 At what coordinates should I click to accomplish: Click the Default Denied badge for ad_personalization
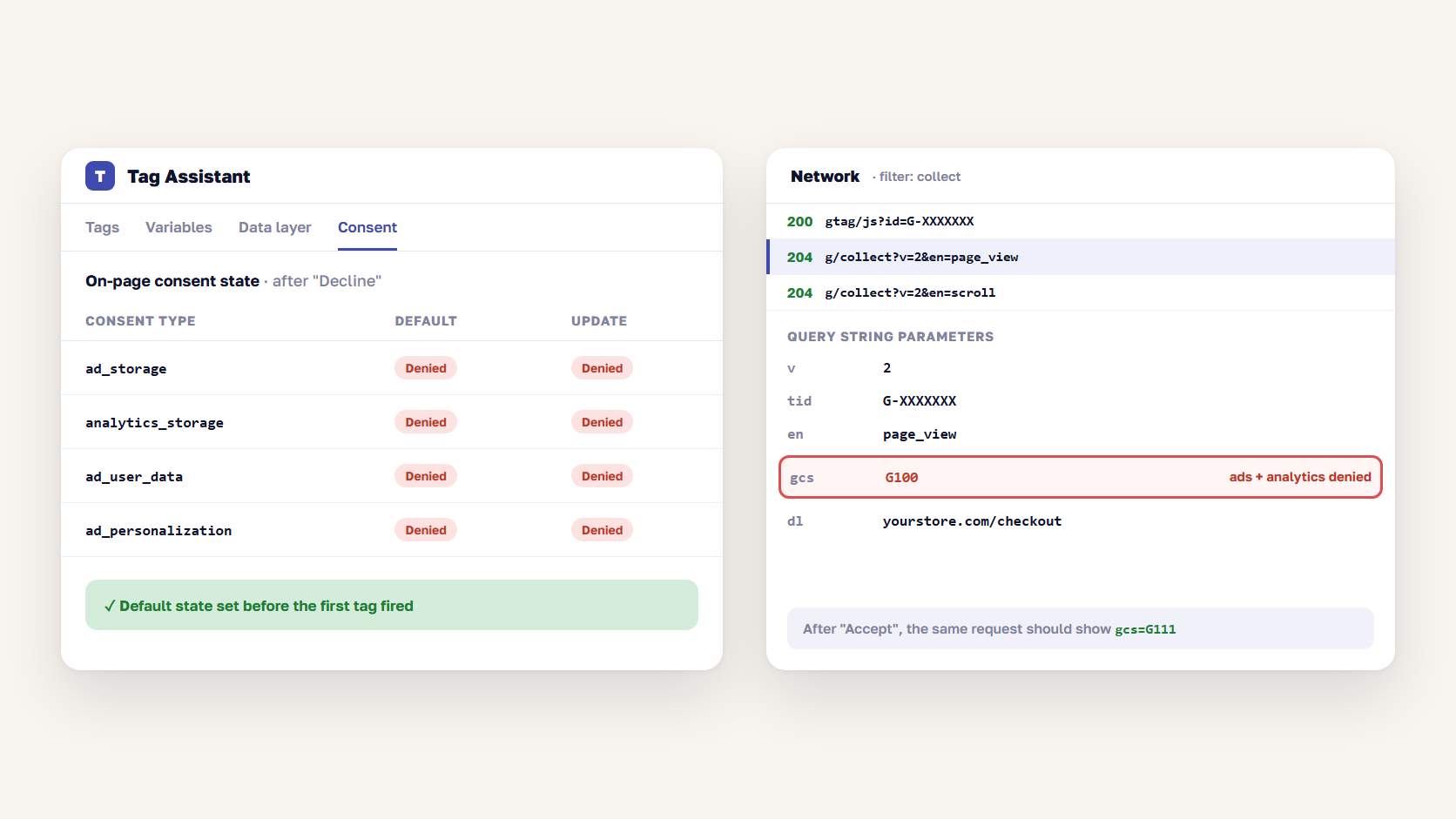(x=426, y=530)
